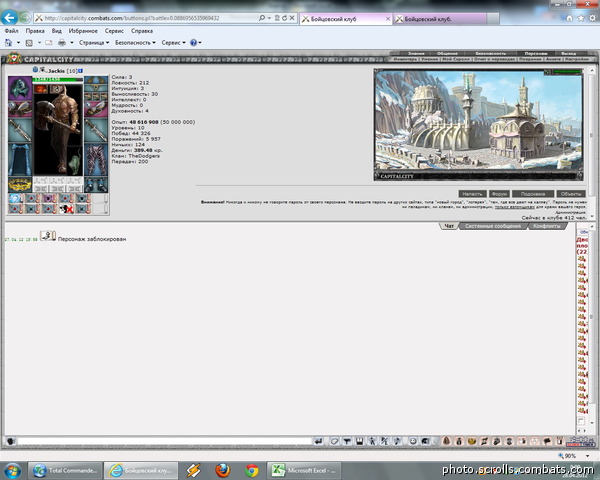The height and width of the screenshot is (480, 600).
Task: Expand the Print dropdown arrow
Action: tap(72, 42)
